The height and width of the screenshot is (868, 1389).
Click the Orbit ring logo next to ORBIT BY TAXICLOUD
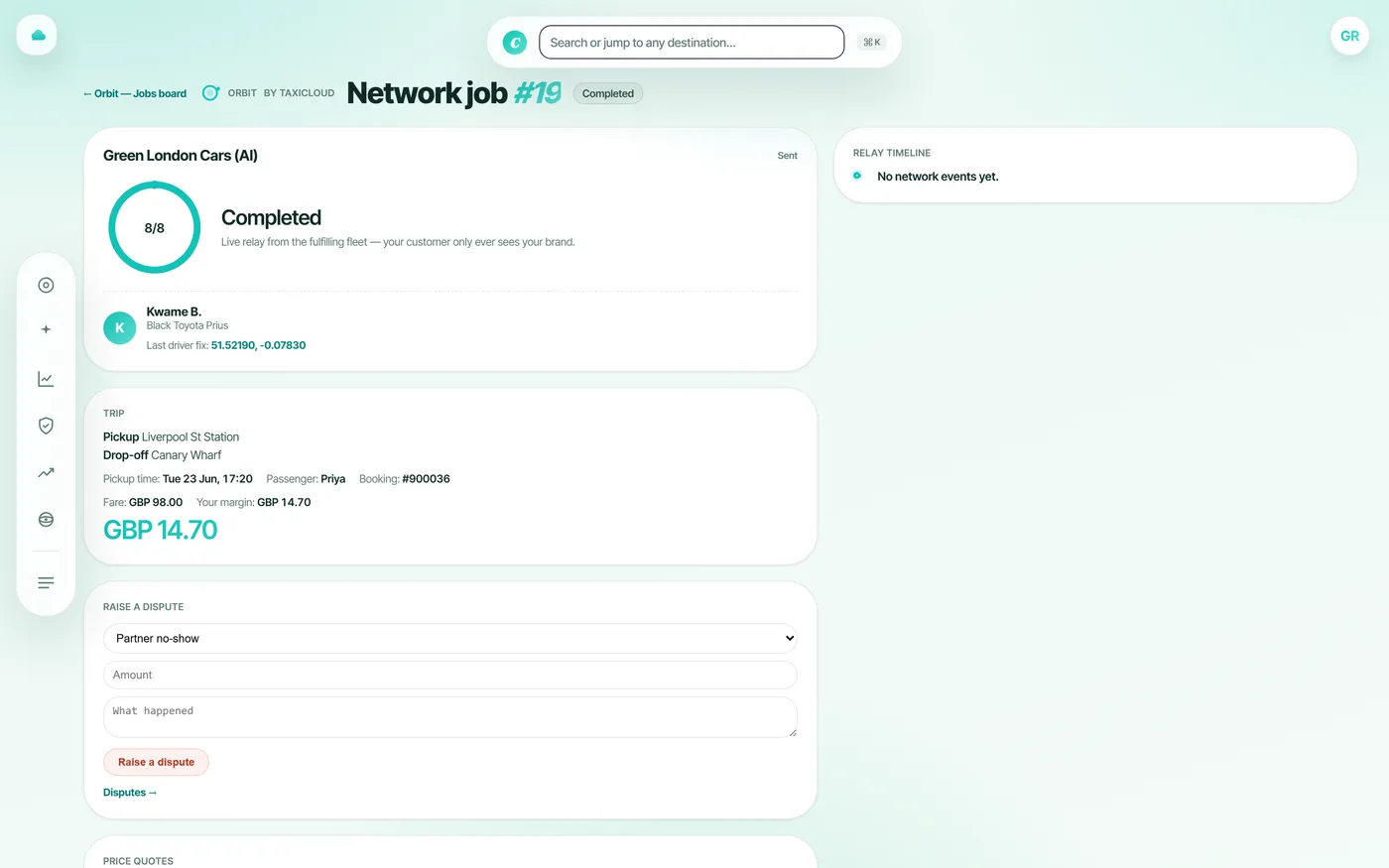click(210, 93)
